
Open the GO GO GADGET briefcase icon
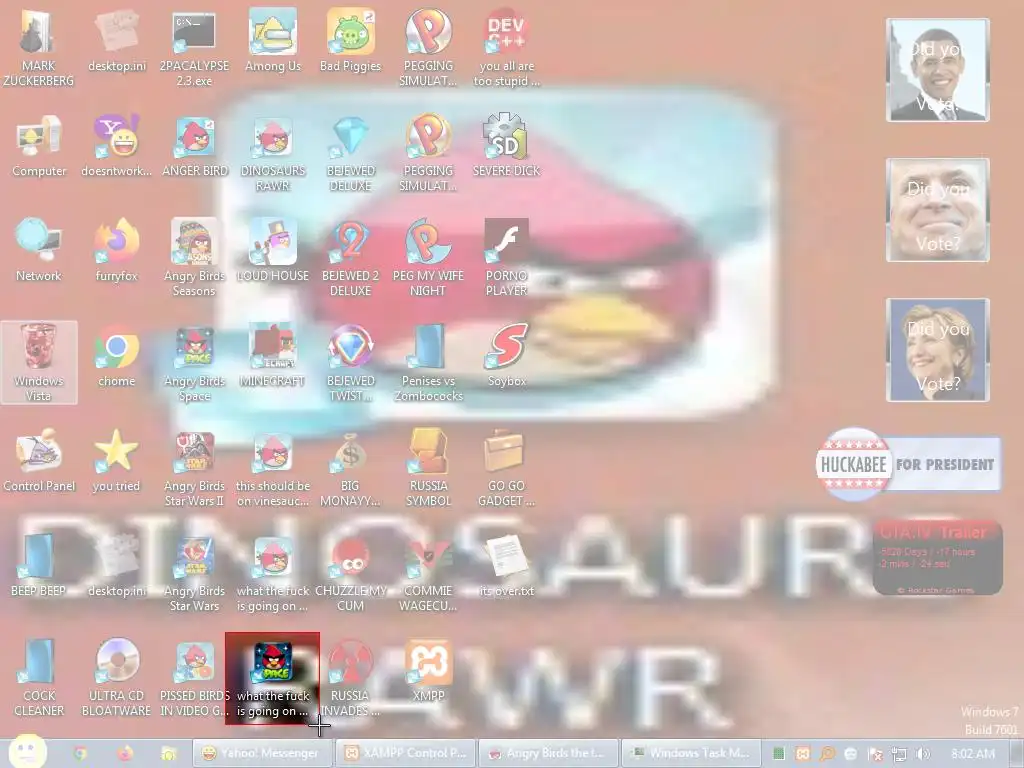click(x=506, y=469)
